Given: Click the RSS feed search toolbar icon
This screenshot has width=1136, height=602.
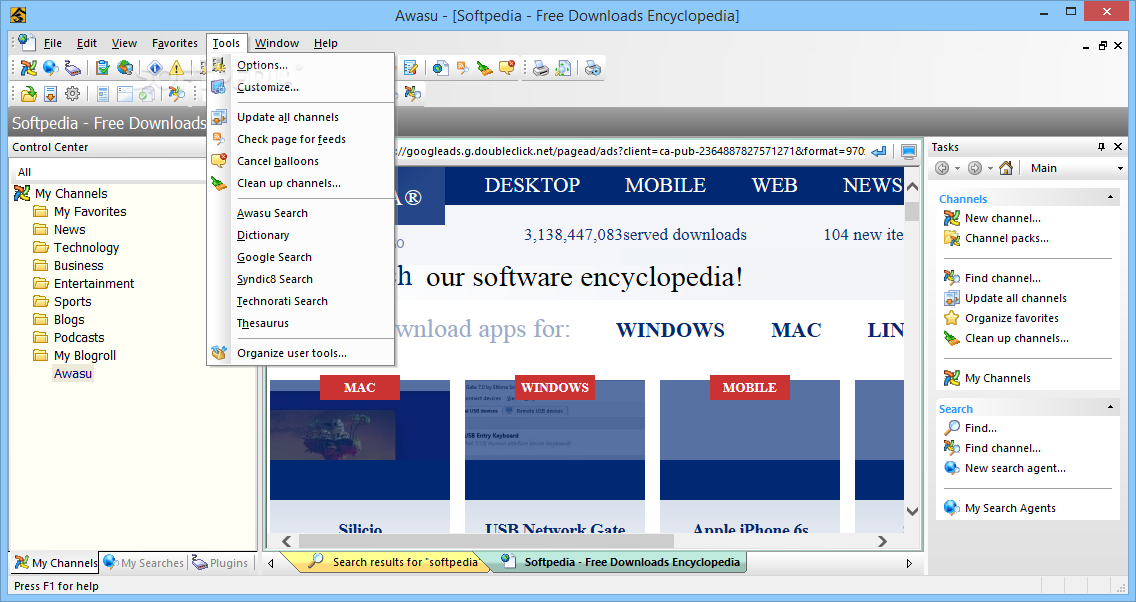Looking at the screenshot, I should point(462,68).
